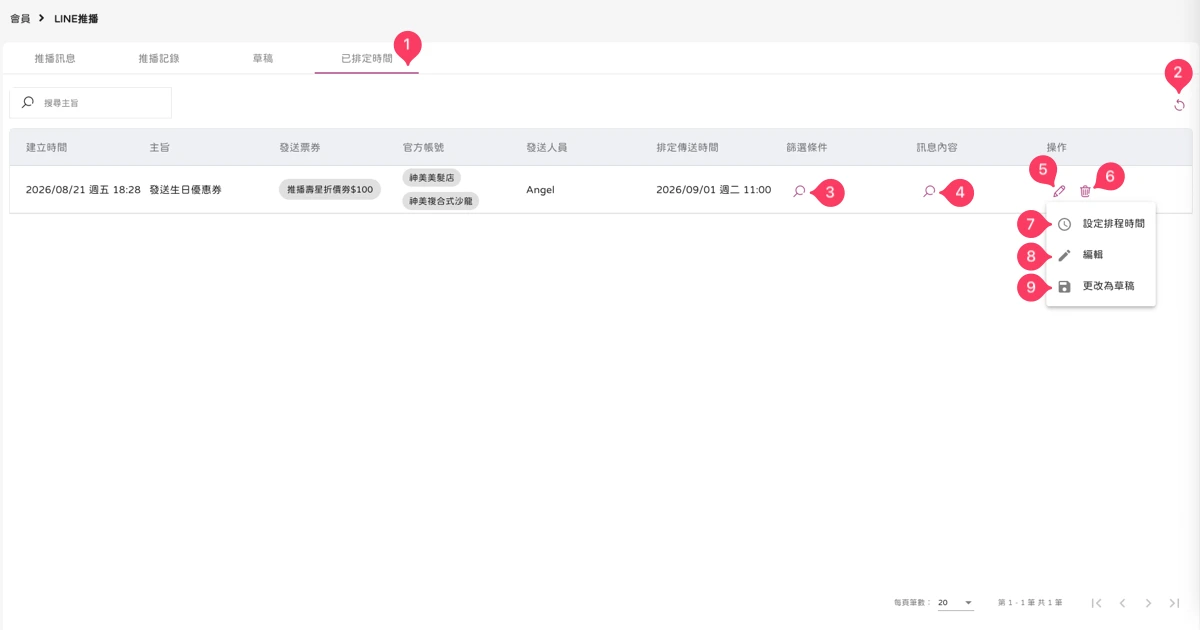Select the 草稿 tab
This screenshot has width=1200, height=630.
263,58
